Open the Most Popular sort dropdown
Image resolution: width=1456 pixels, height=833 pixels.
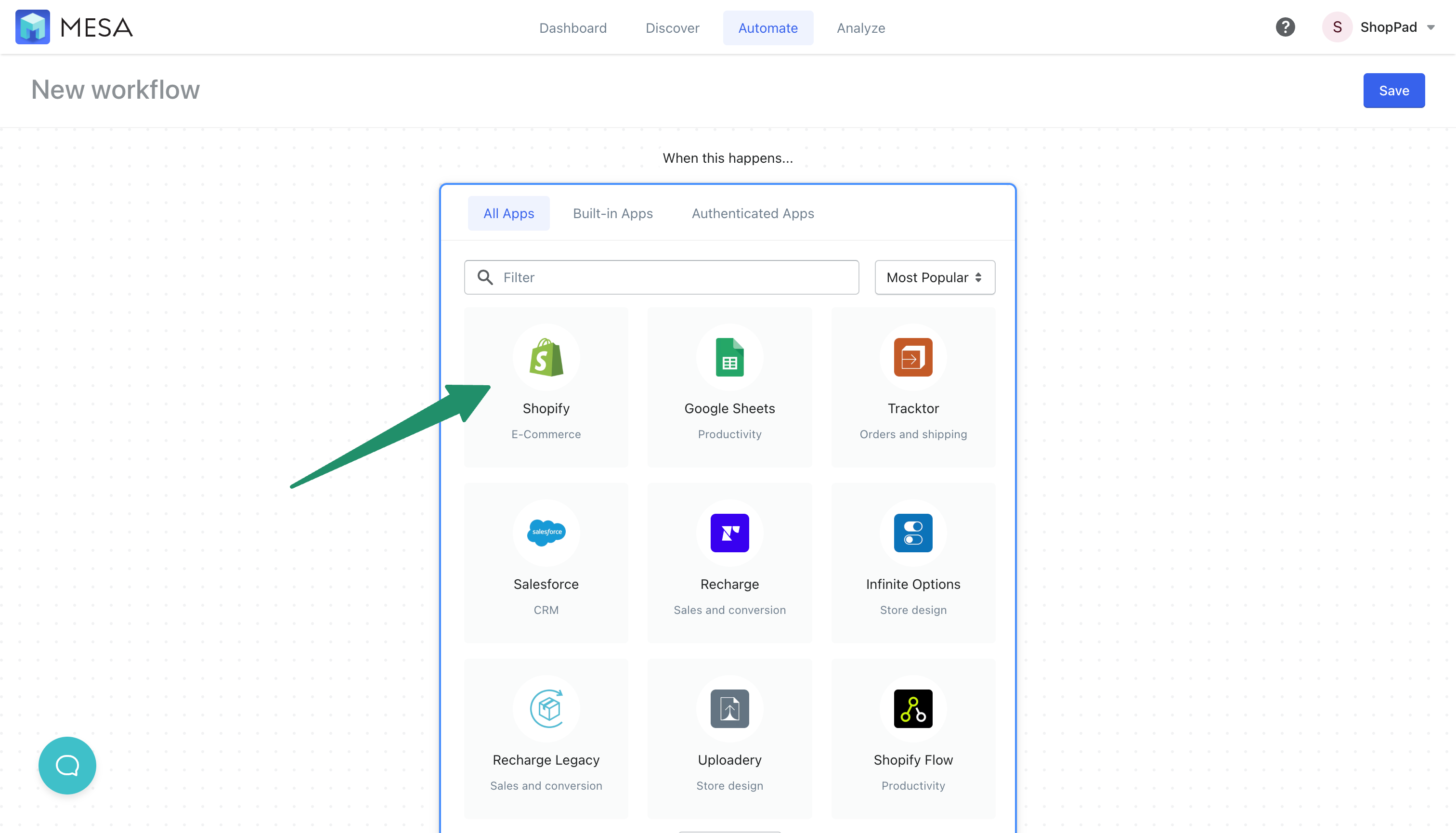click(x=935, y=277)
